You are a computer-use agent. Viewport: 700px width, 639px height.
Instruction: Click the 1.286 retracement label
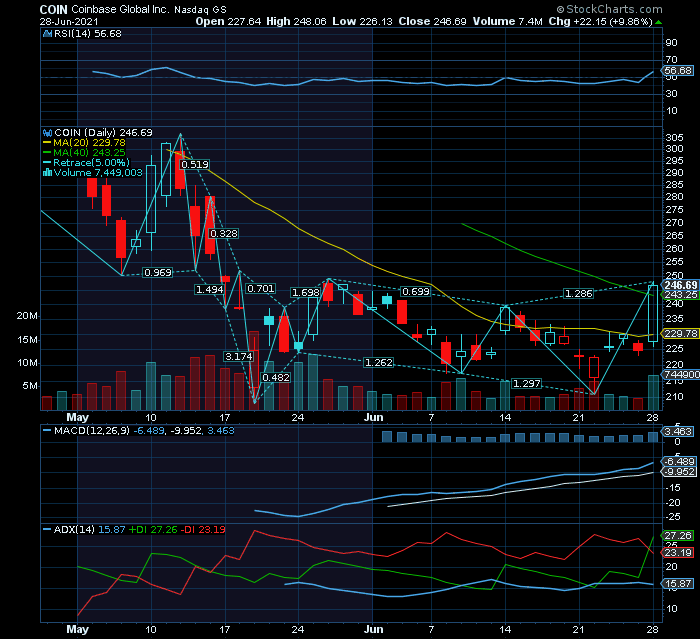point(579,294)
